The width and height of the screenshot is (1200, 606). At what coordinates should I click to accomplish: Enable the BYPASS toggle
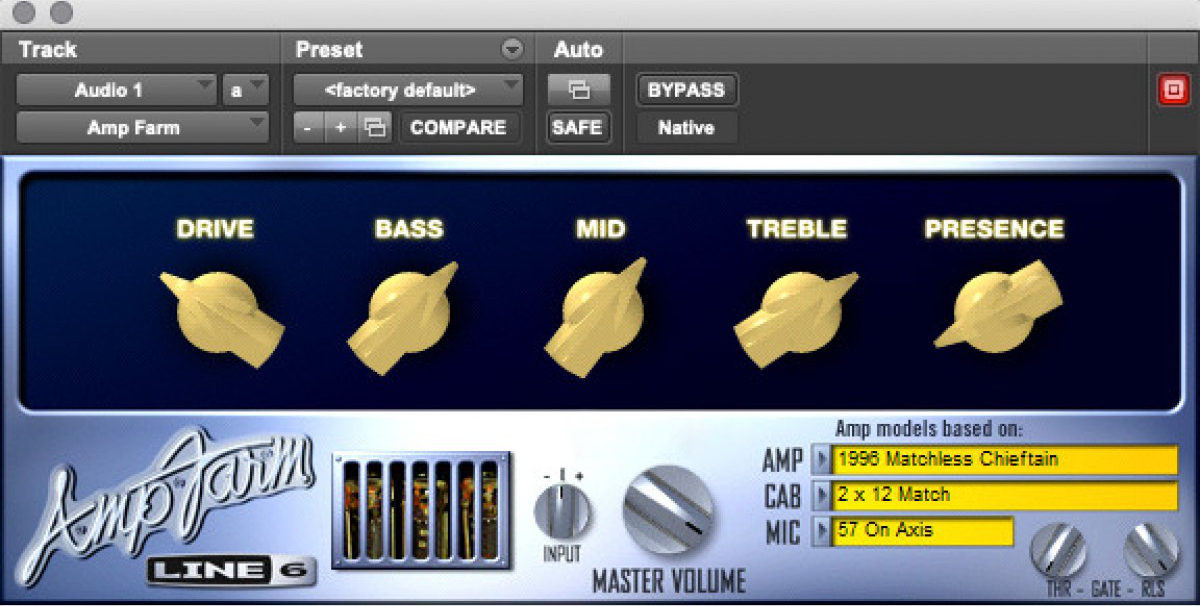(686, 90)
